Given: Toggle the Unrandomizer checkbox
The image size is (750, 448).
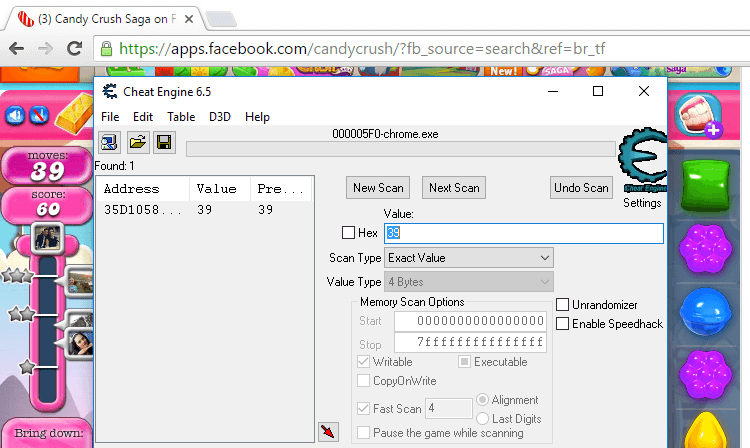Looking at the screenshot, I should pos(562,305).
